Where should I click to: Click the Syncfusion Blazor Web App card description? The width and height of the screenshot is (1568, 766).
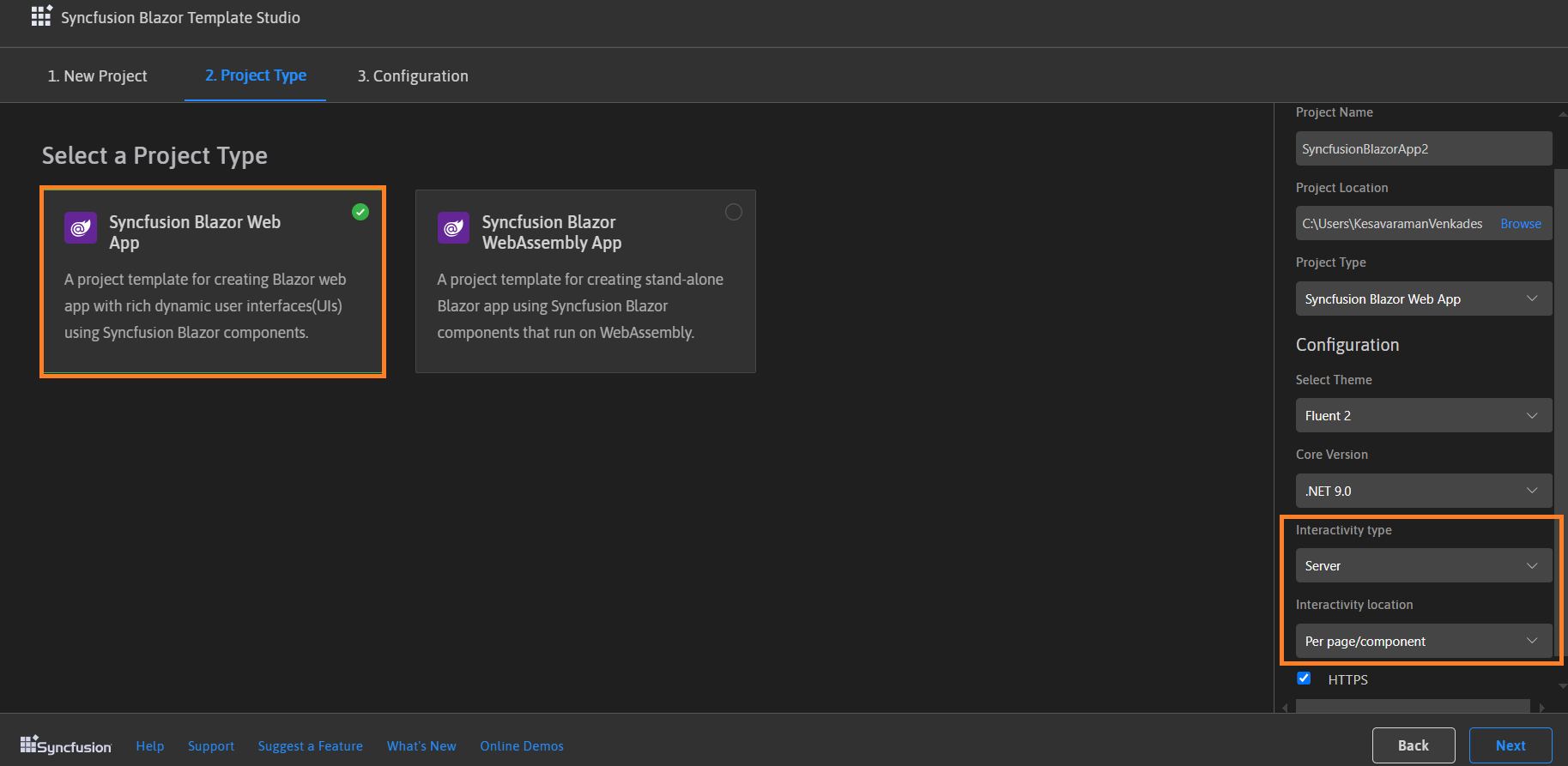click(205, 306)
